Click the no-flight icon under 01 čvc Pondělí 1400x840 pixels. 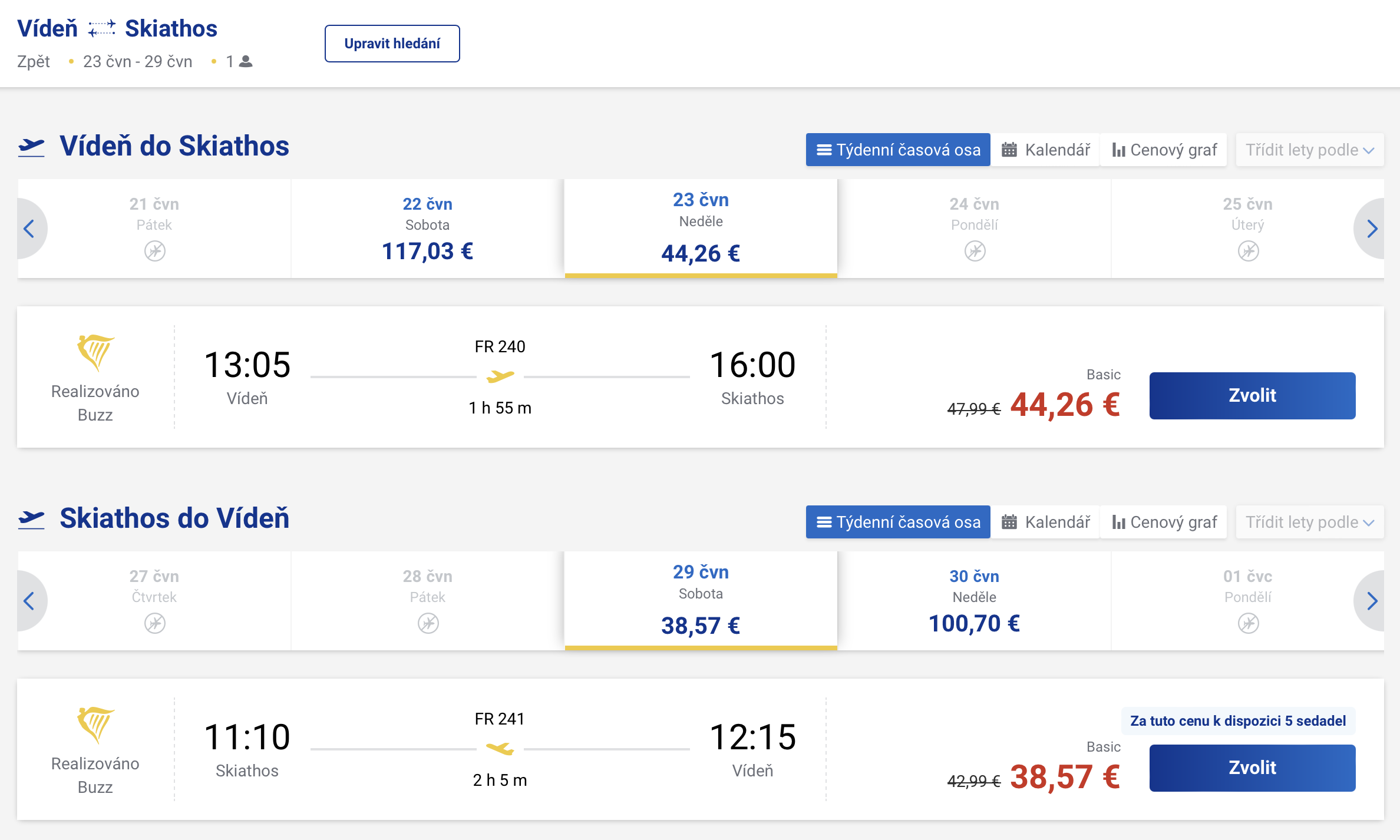tap(1247, 623)
